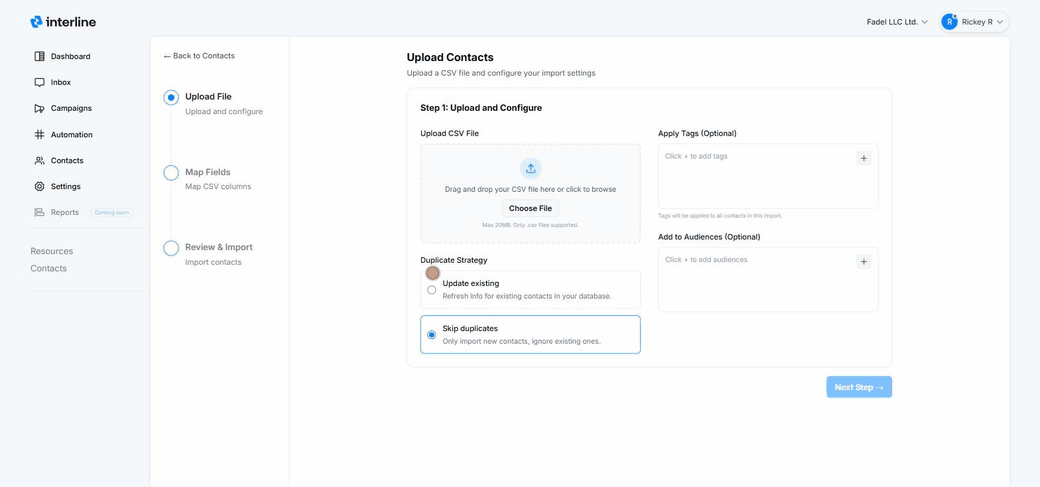Screen dimensions: 1040x487
Task: Select the Map Fields step circle
Action: pos(171,173)
